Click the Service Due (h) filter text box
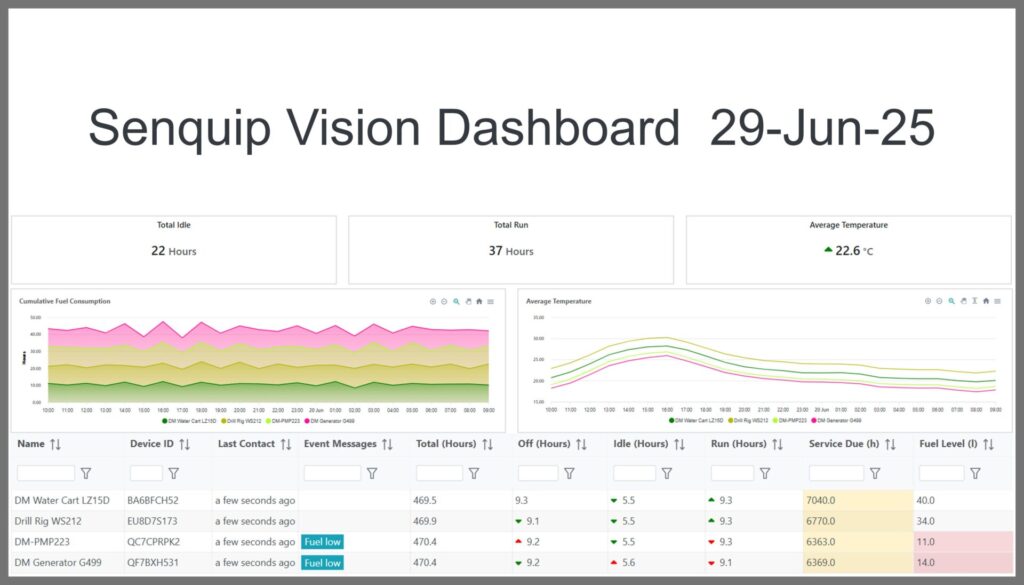Image resolution: width=1024 pixels, height=585 pixels. (837, 473)
